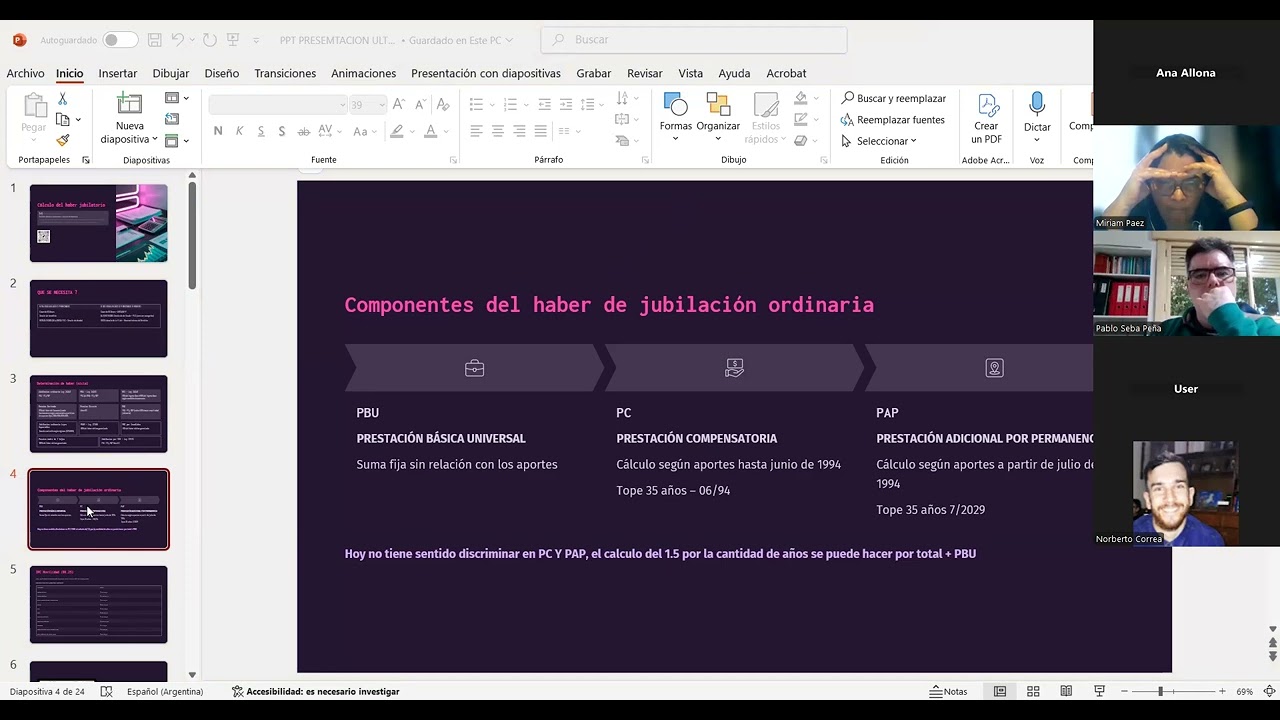Open Formas shapes gallery
The height and width of the screenshot is (720, 1280).
click(x=675, y=117)
